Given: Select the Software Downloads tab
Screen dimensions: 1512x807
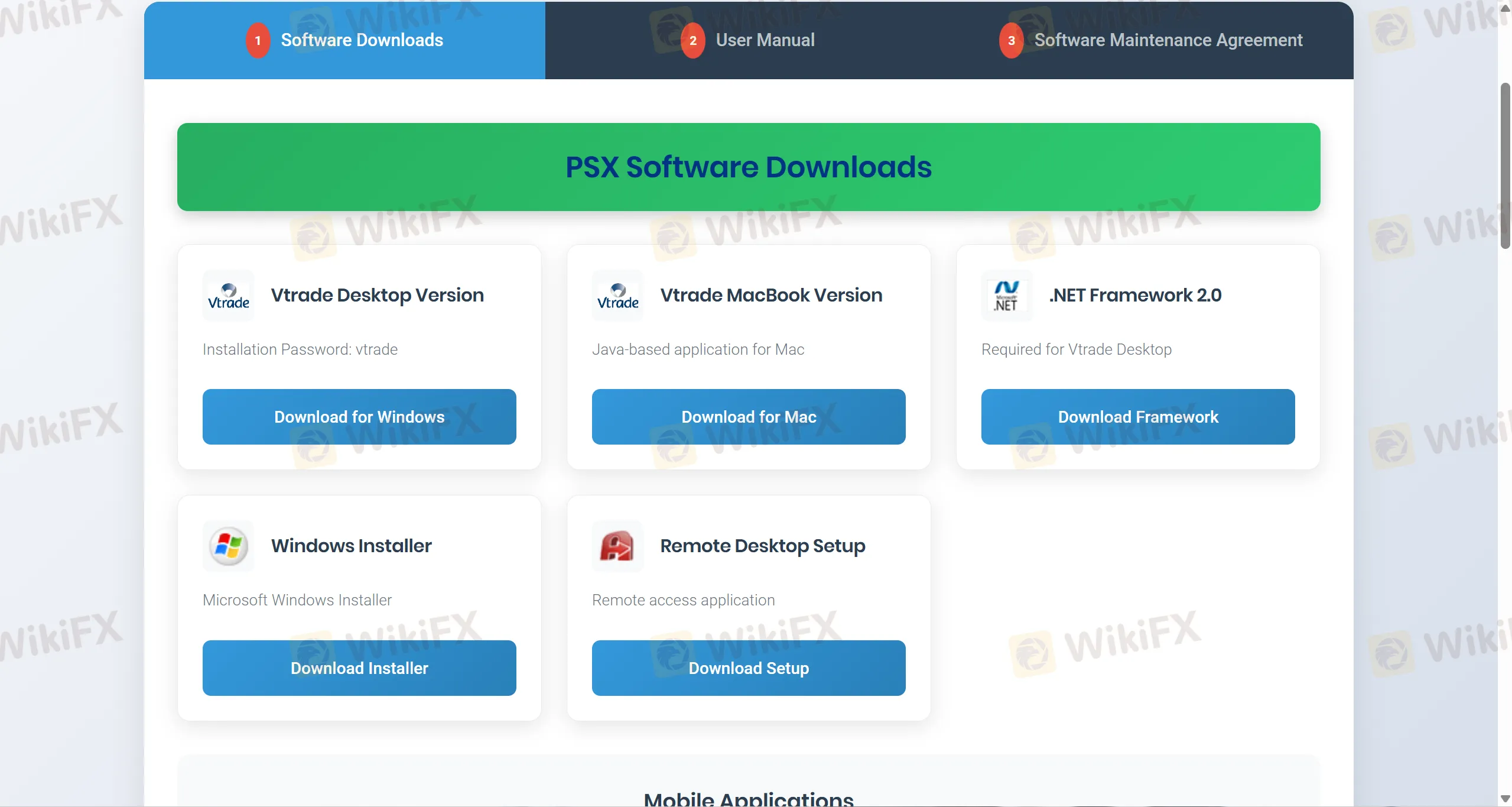Looking at the screenshot, I should point(362,40).
